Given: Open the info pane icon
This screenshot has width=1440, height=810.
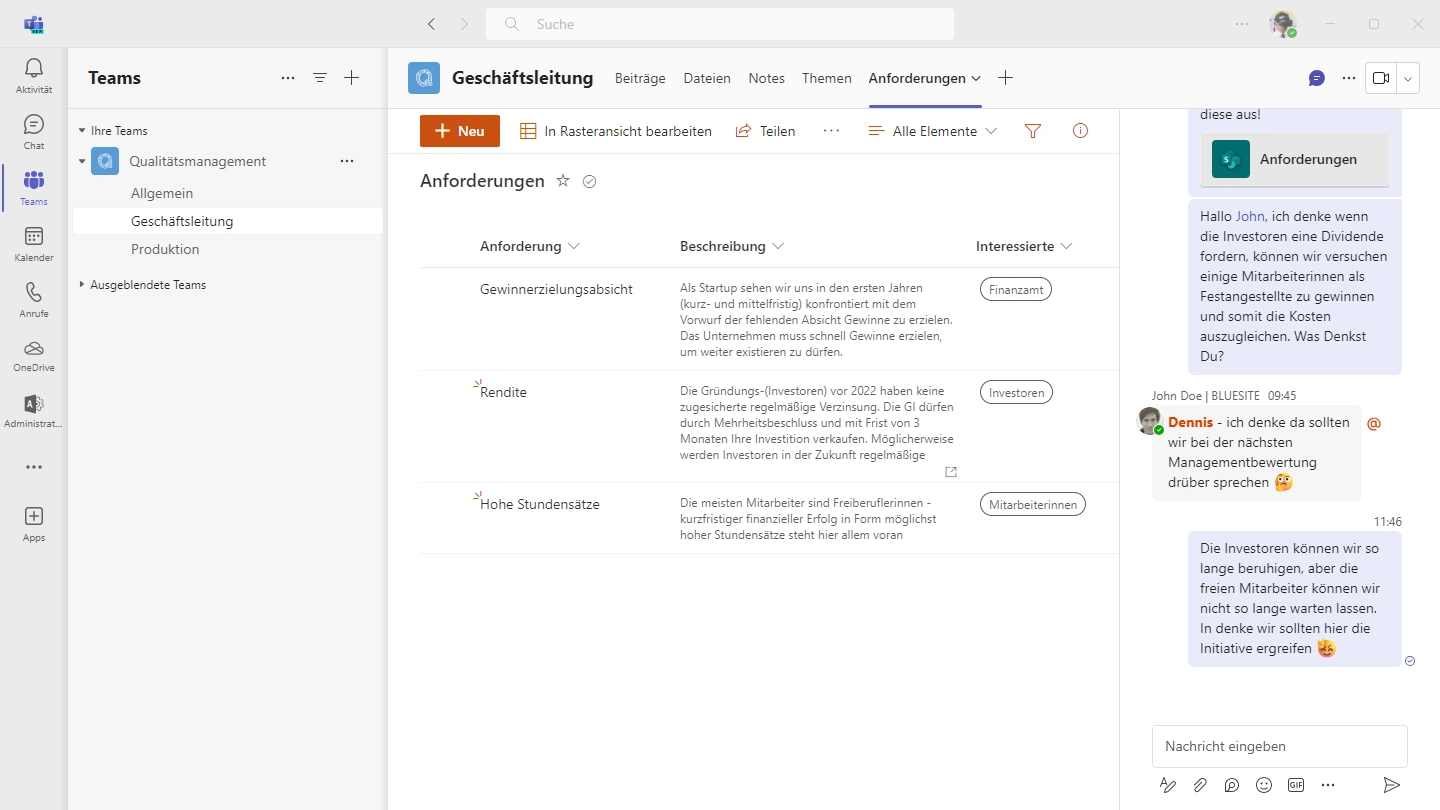Looking at the screenshot, I should pos(1080,131).
